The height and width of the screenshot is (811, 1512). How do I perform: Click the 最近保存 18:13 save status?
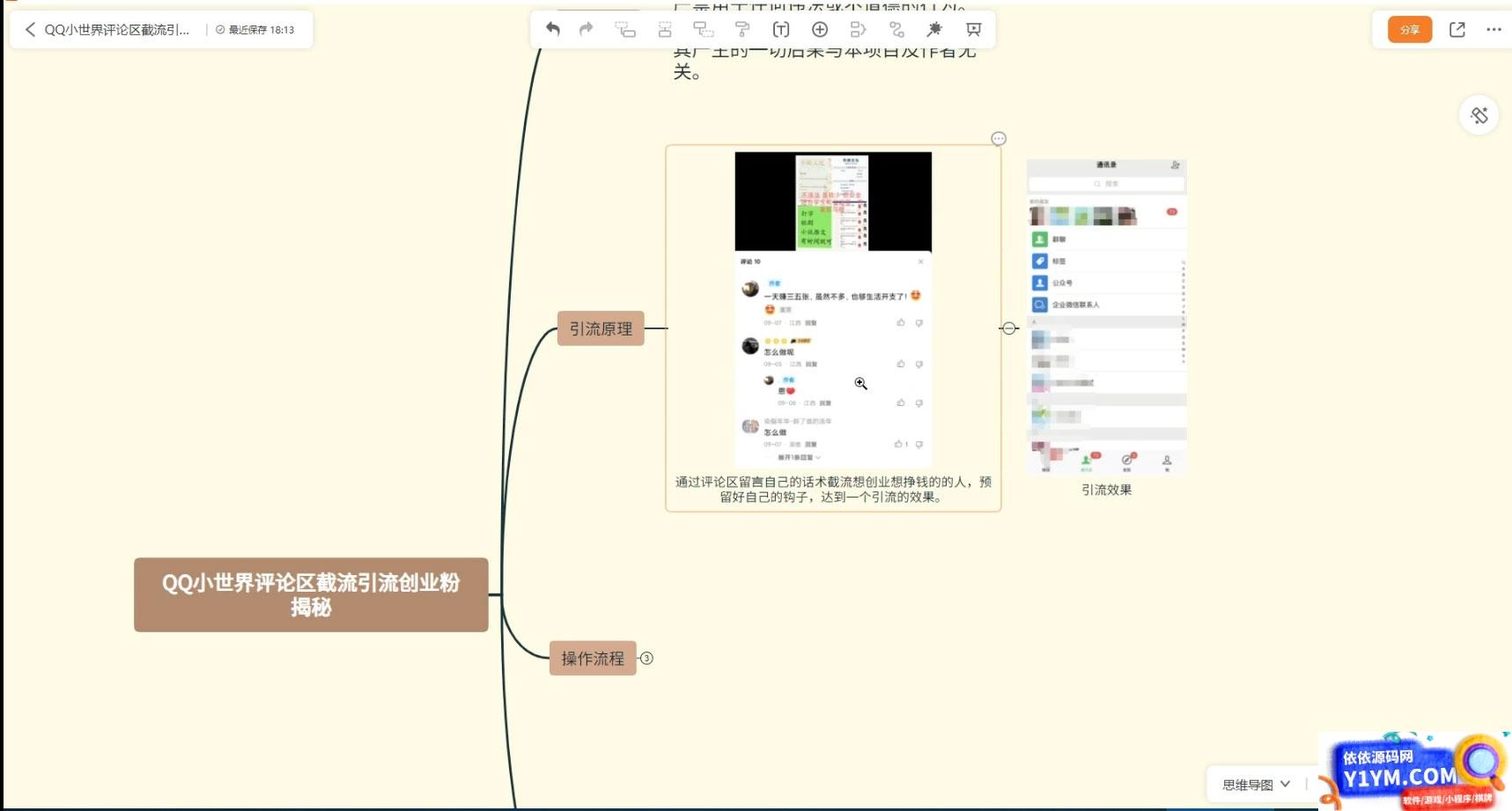point(255,30)
